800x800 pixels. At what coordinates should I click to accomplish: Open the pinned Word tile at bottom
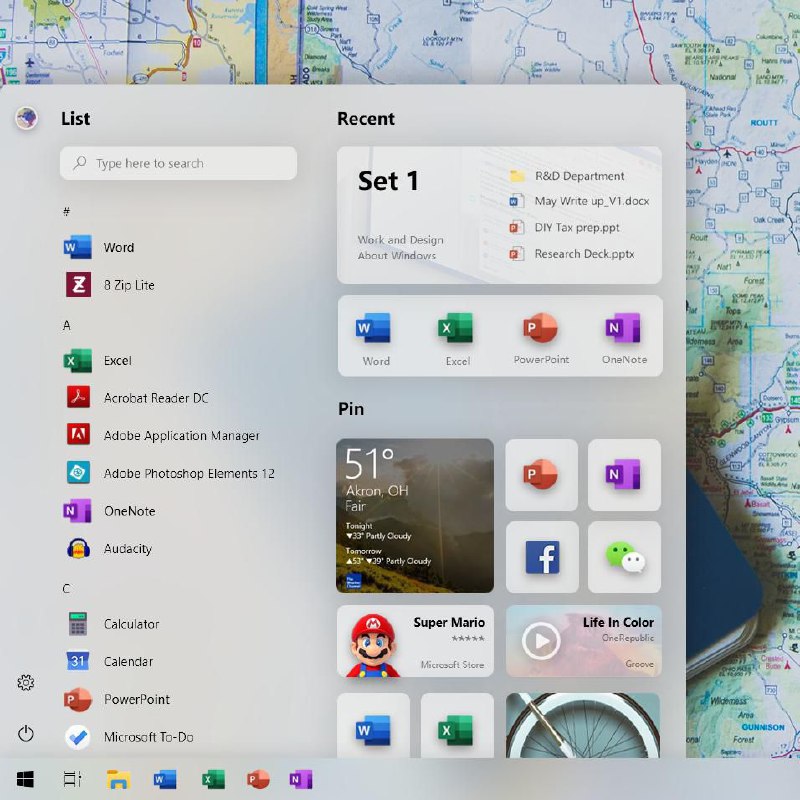tap(373, 726)
